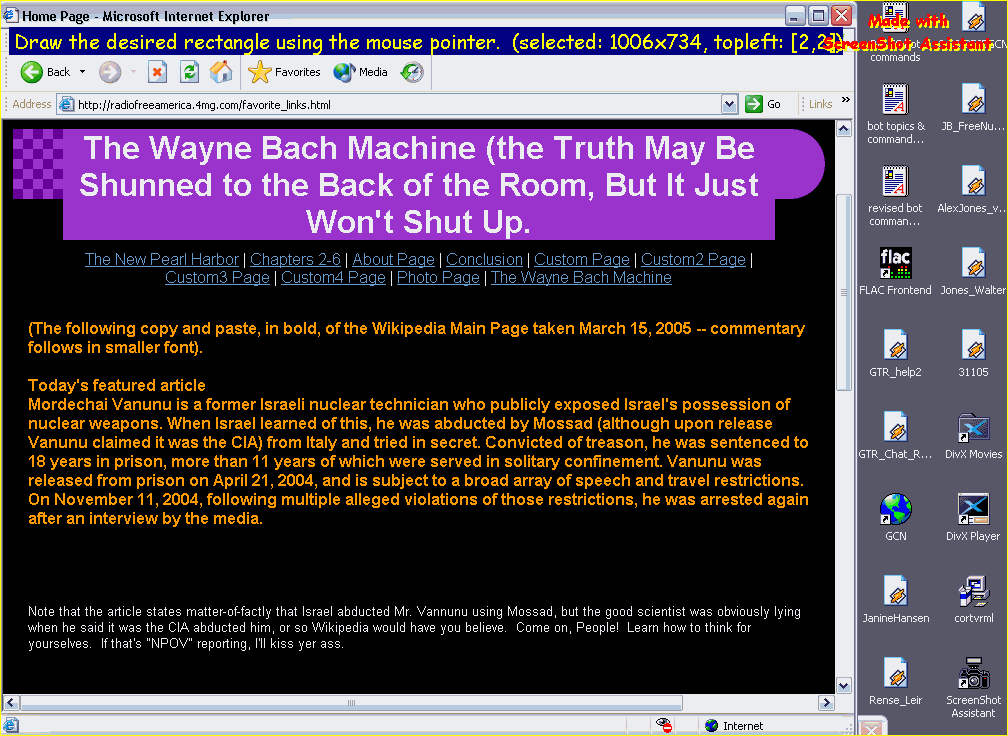The width and height of the screenshot is (1008, 736).
Task: Select 'revised bot comman...' desktop icon
Action: pyautogui.click(x=895, y=196)
